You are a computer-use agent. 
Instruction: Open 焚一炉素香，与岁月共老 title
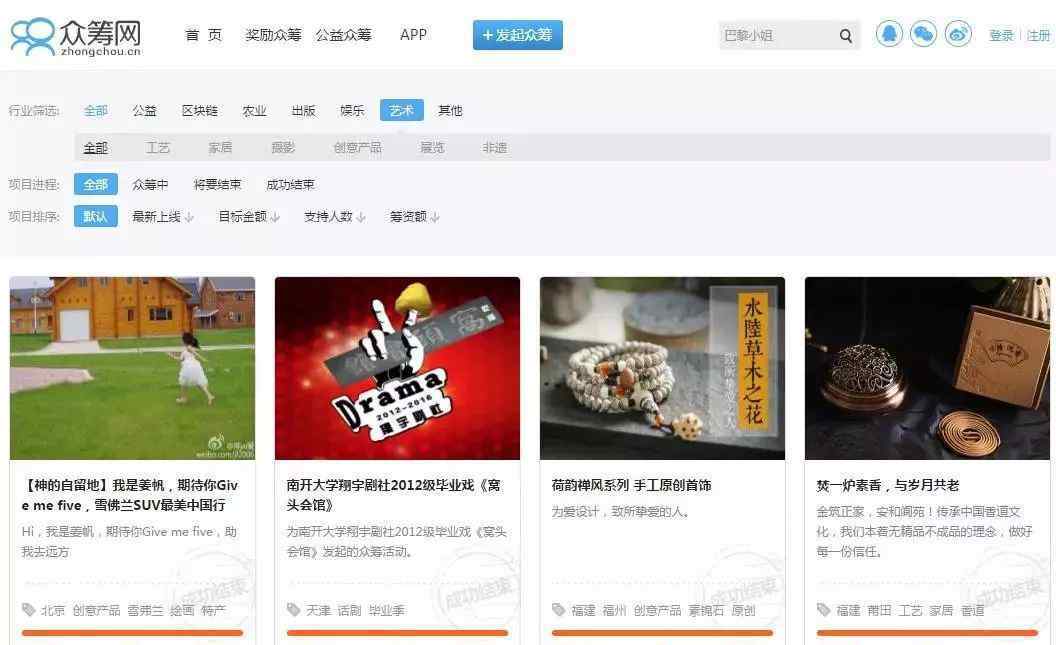[888, 485]
